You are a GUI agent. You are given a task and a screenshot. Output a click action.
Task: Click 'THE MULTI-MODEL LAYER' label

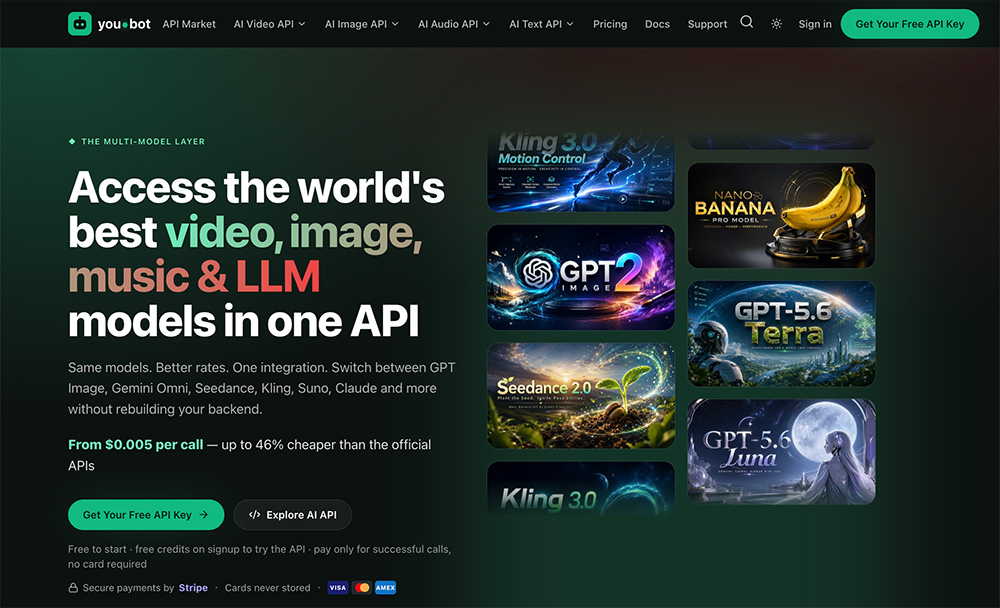point(143,142)
